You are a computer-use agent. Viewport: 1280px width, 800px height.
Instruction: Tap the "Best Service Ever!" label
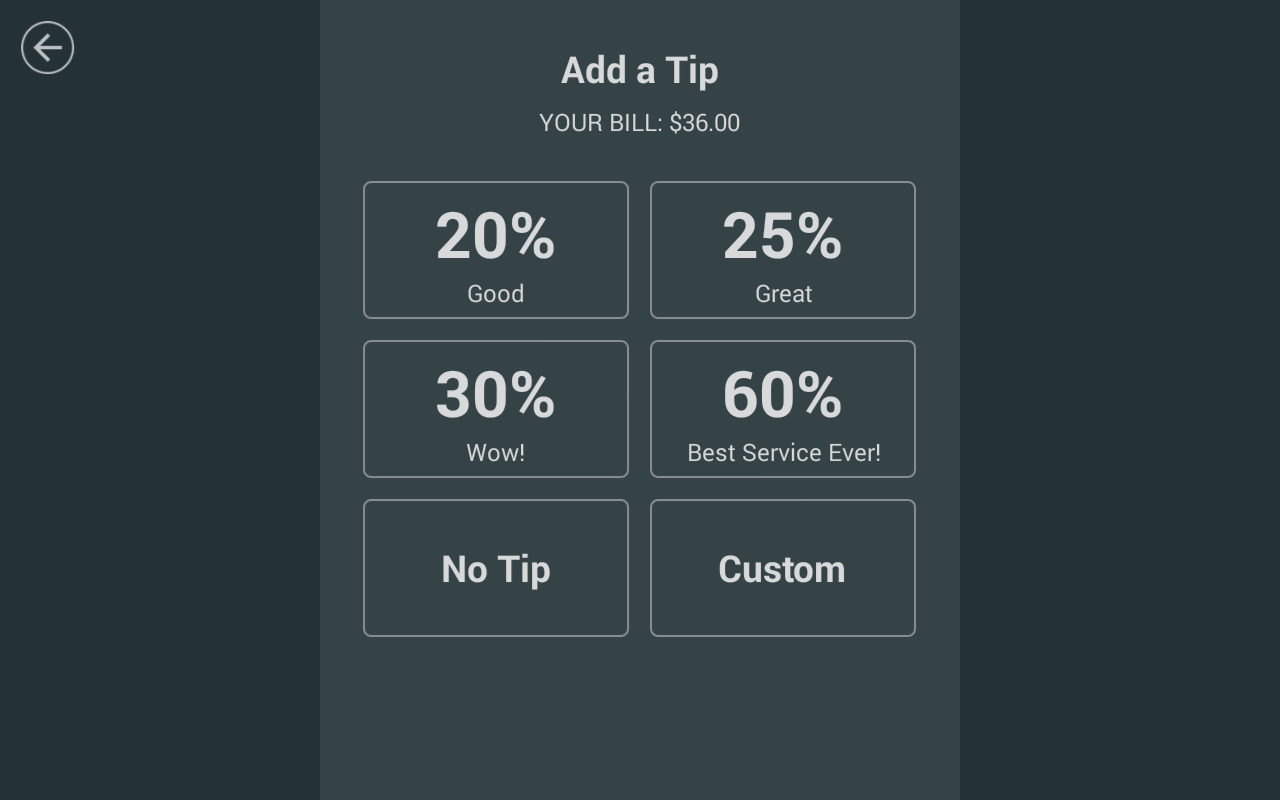783,453
